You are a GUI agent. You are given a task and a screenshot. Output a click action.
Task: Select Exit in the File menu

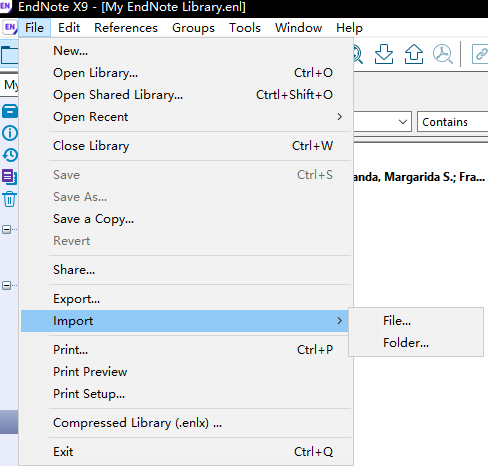[x=185, y=452]
